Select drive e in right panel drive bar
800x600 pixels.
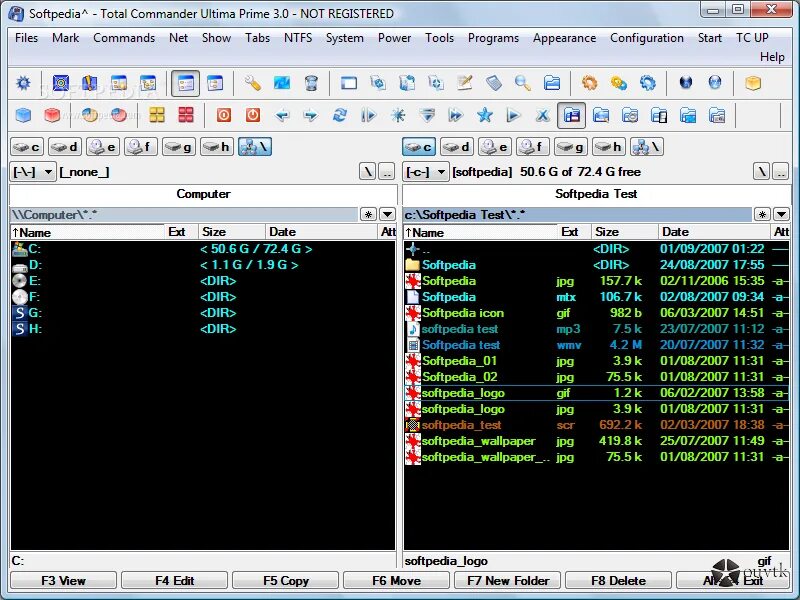point(494,147)
